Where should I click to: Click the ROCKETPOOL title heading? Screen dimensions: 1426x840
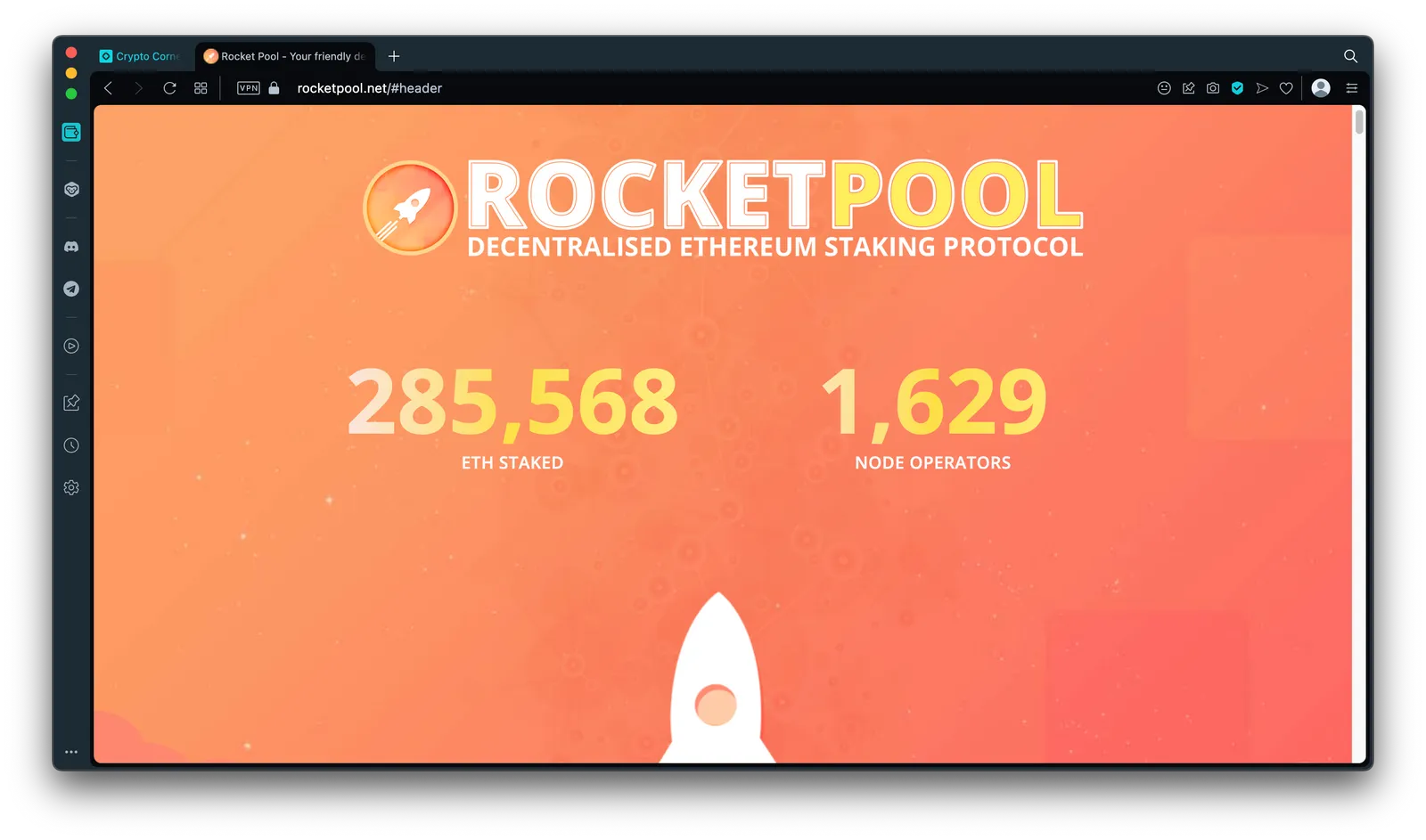(775, 194)
